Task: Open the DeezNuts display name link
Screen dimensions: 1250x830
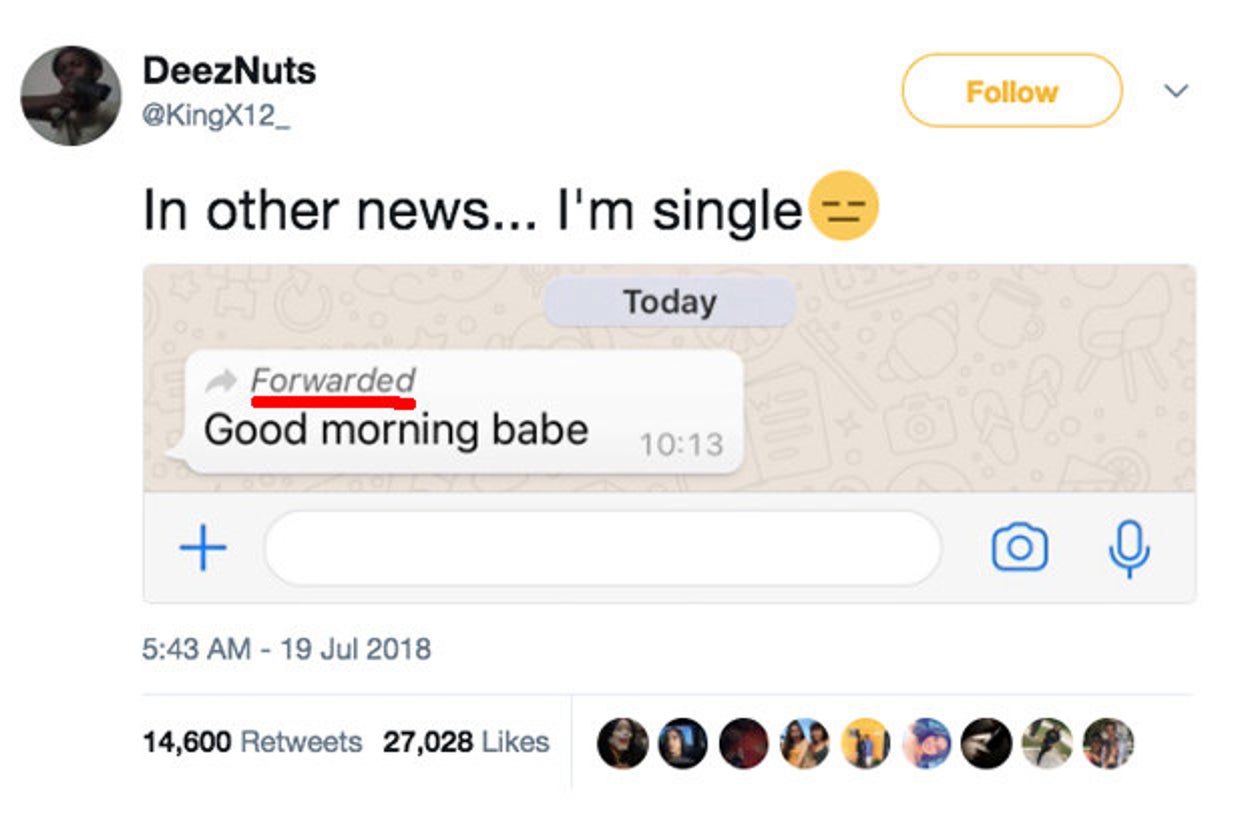Action: pyautogui.click(x=229, y=70)
